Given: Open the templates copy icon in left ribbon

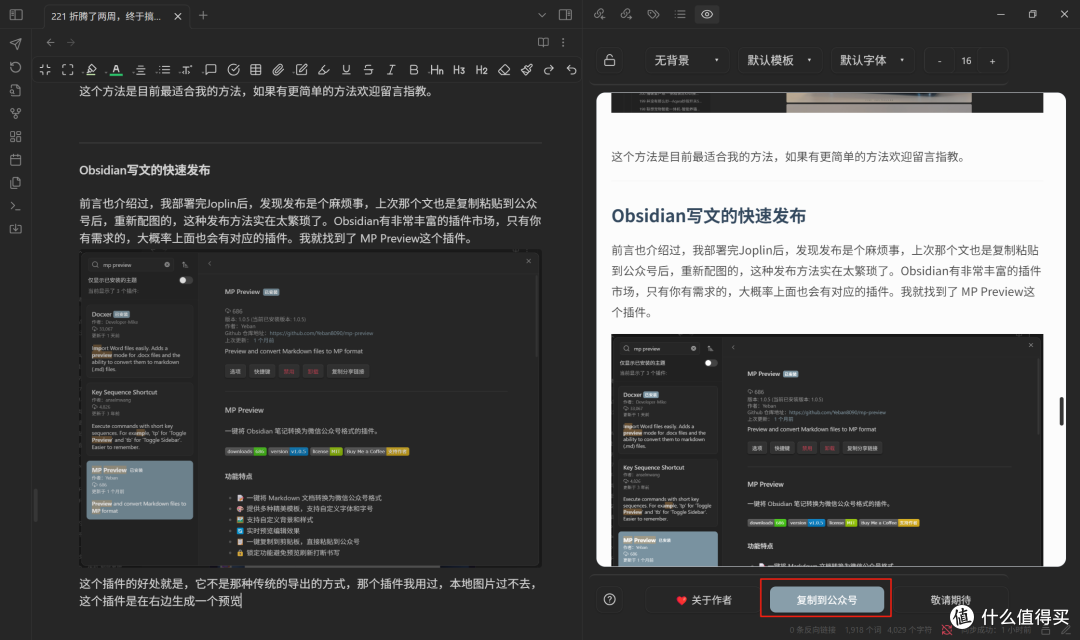Looking at the screenshot, I should [x=15, y=183].
